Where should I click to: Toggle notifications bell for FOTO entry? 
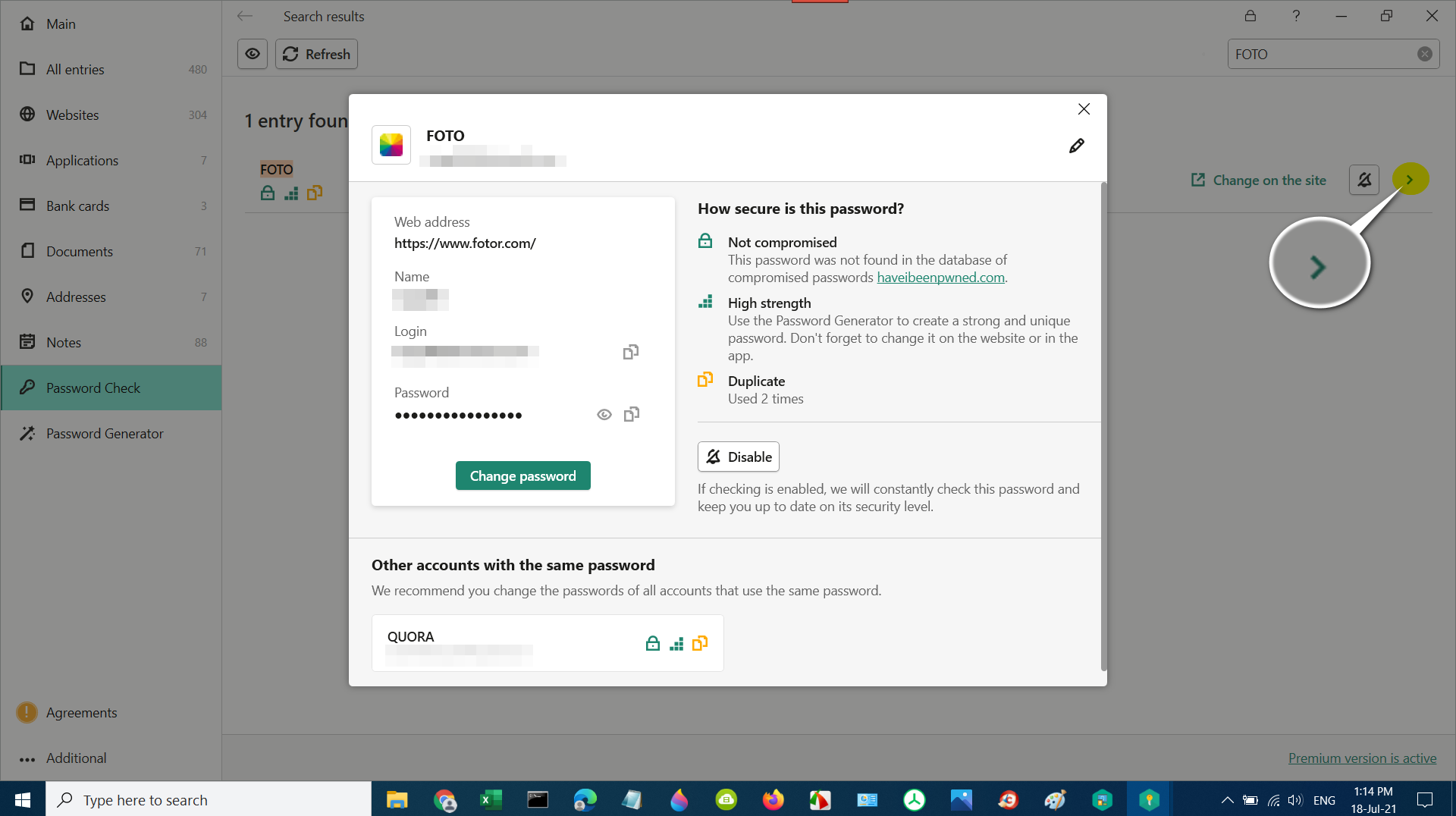click(1364, 180)
